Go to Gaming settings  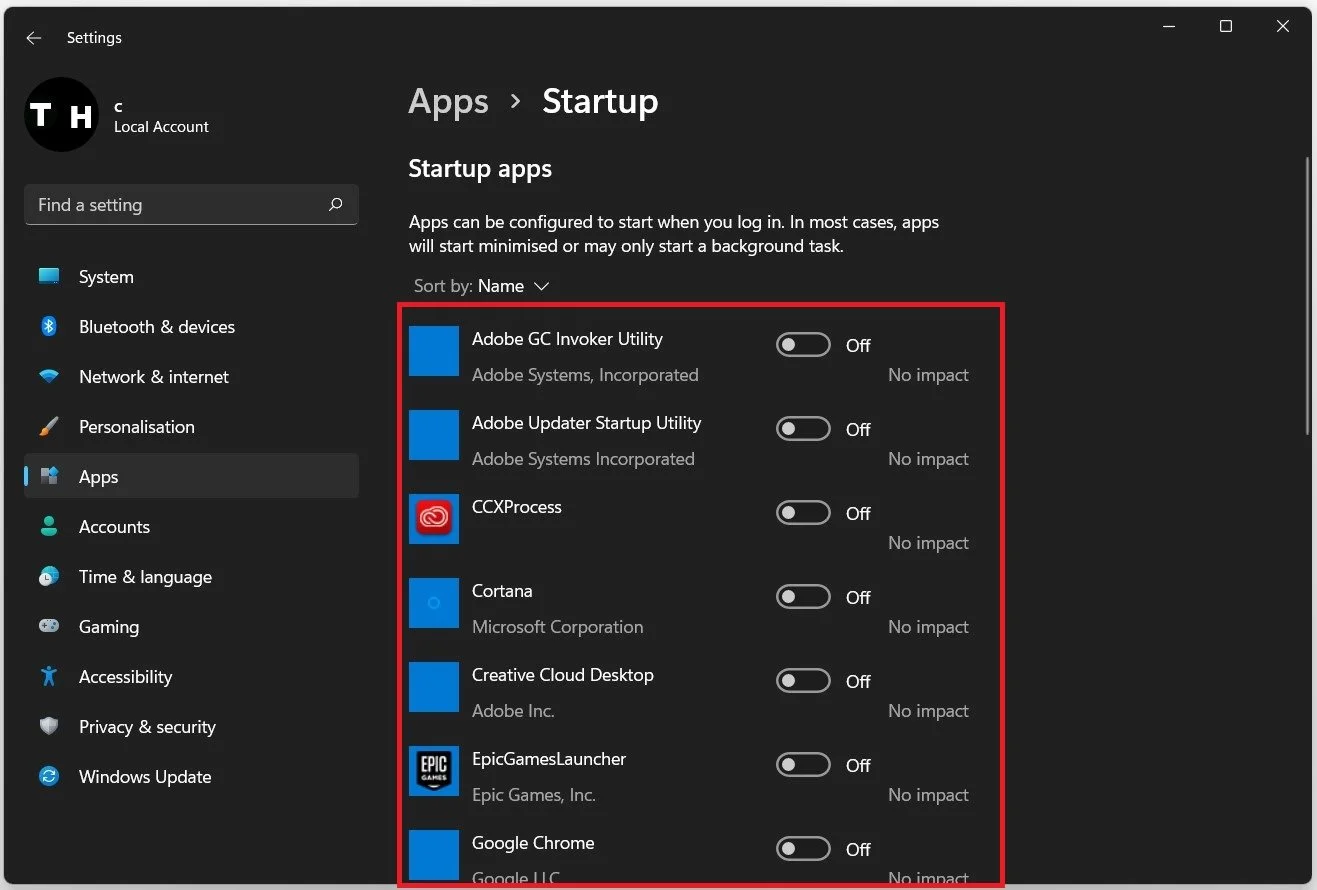point(191,627)
